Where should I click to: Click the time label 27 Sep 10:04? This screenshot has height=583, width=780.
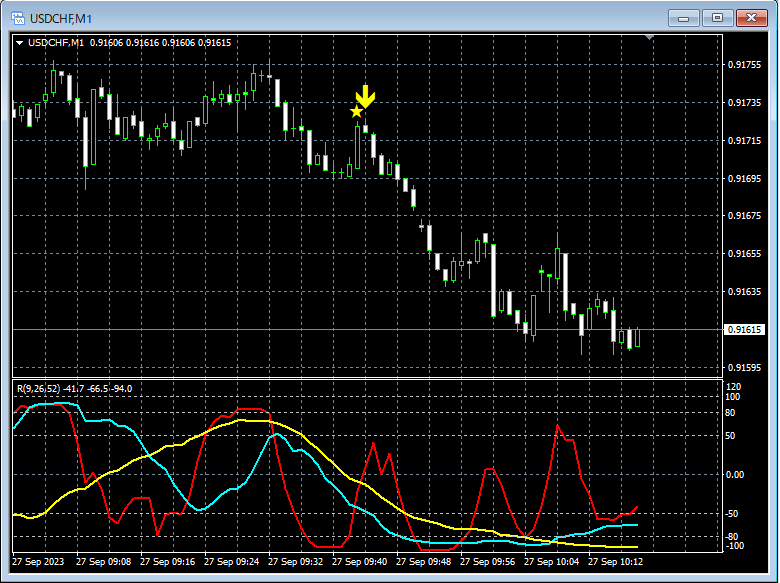coord(552,562)
